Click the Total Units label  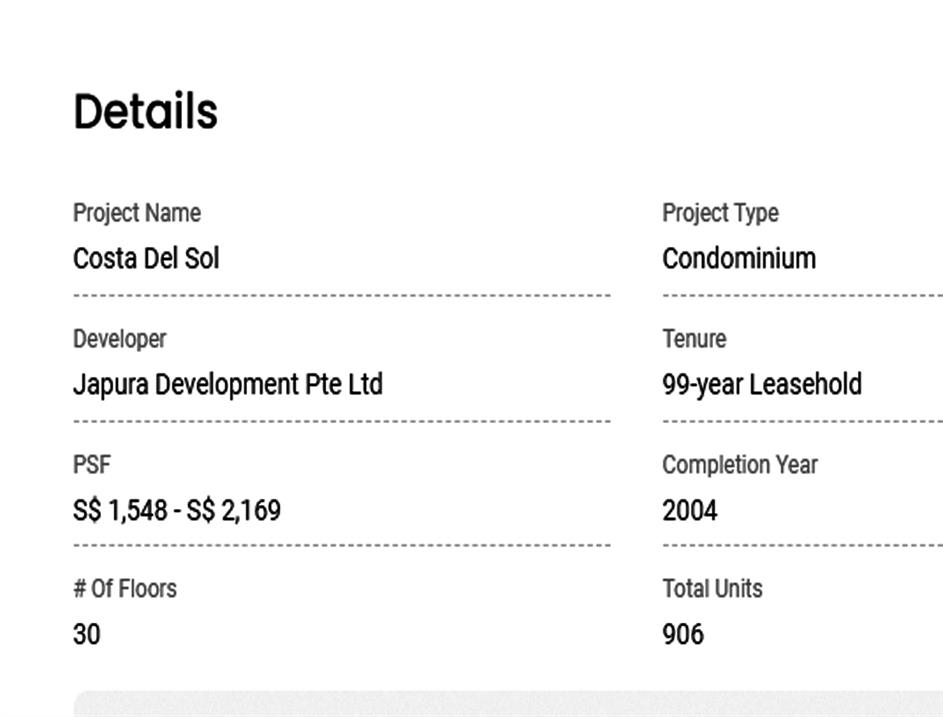click(x=712, y=589)
